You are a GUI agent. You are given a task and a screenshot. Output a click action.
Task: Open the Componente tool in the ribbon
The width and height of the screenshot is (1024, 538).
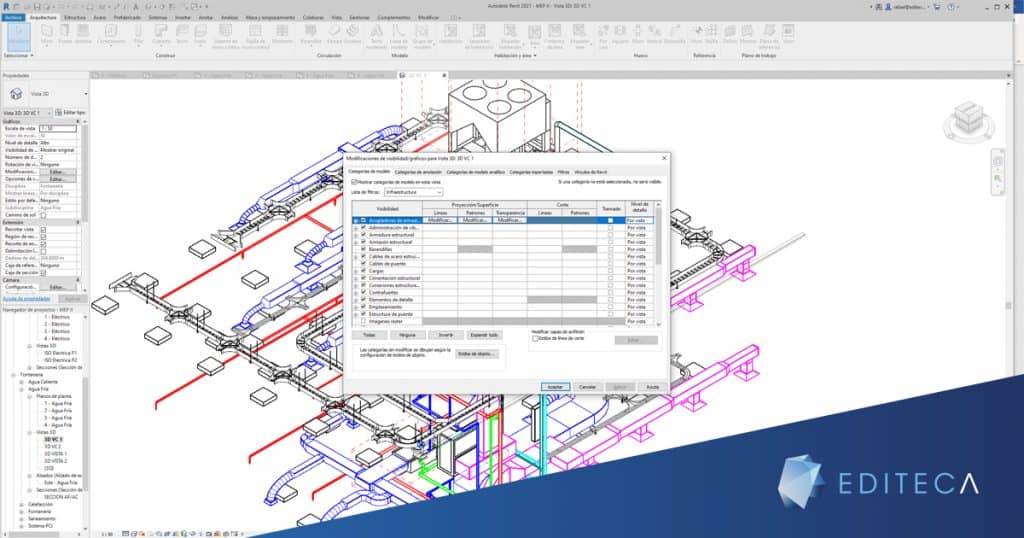(x=111, y=34)
